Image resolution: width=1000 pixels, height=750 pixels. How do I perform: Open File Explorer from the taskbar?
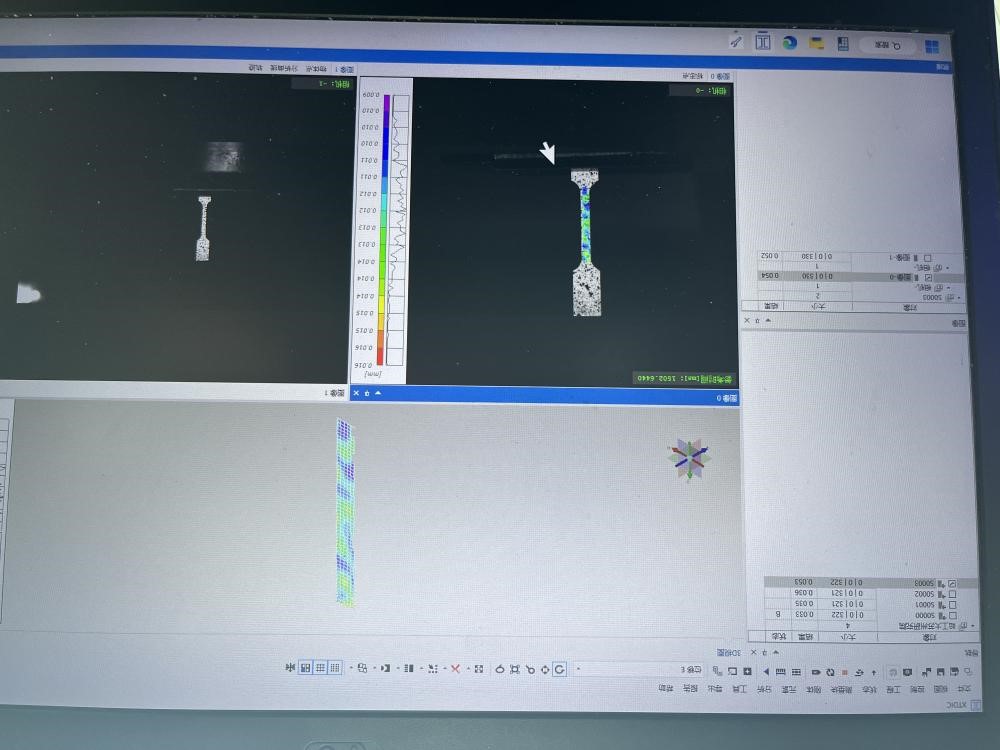(816, 43)
